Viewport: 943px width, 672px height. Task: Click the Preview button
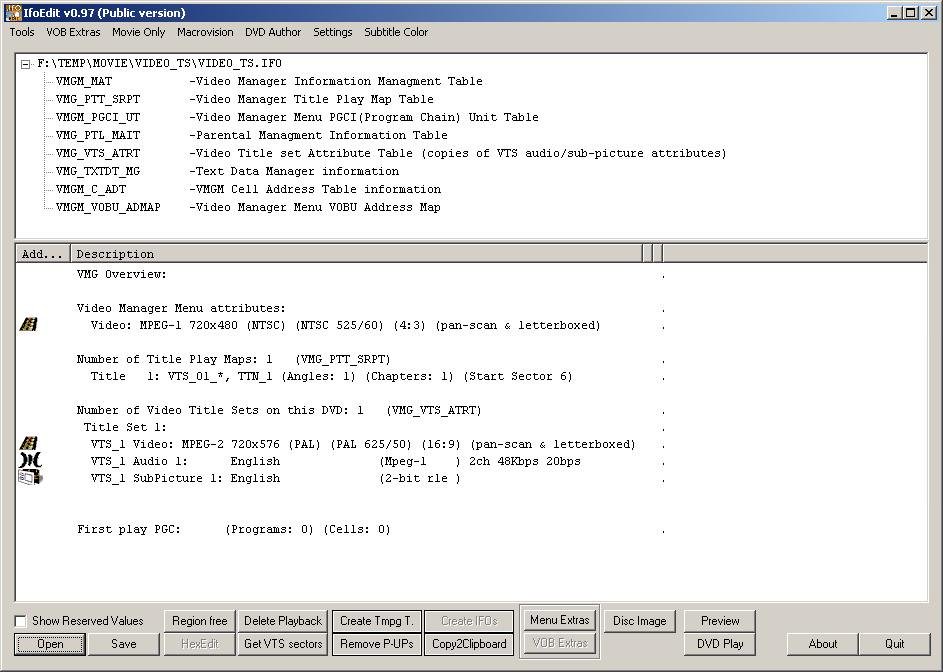720,621
